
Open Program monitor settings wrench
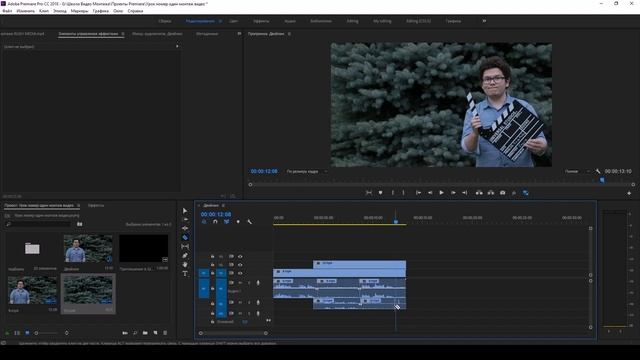tap(598, 171)
